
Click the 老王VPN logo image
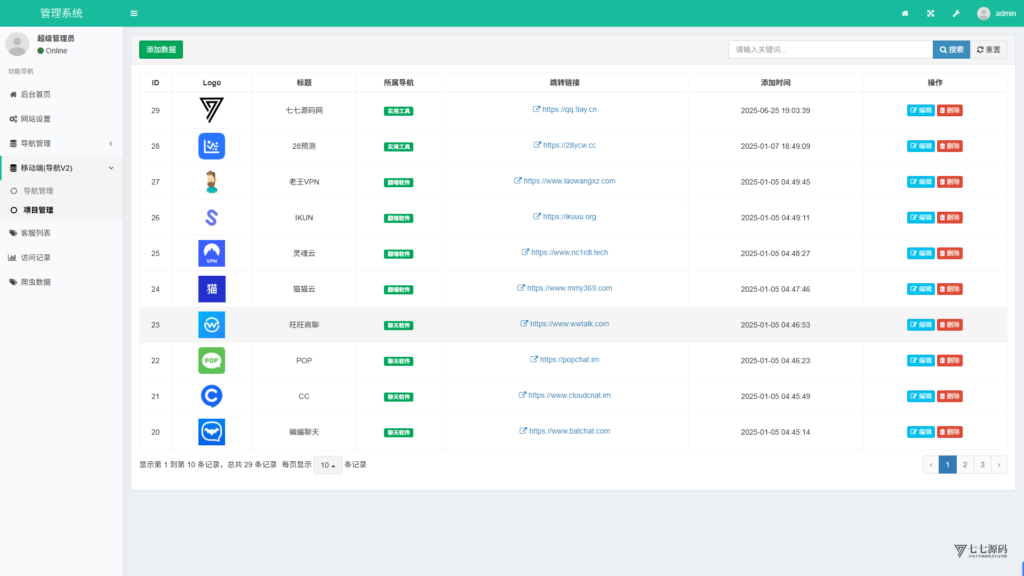click(x=212, y=182)
